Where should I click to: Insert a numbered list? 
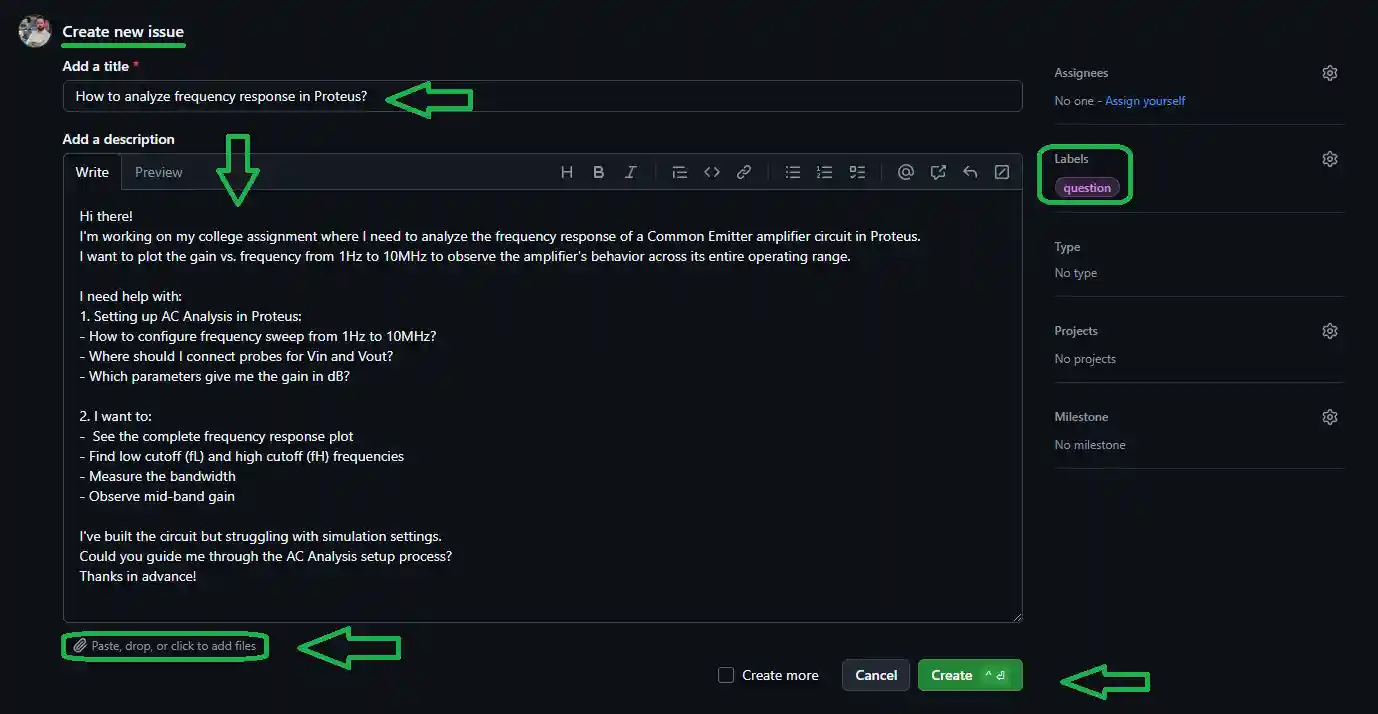tap(825, 172)
